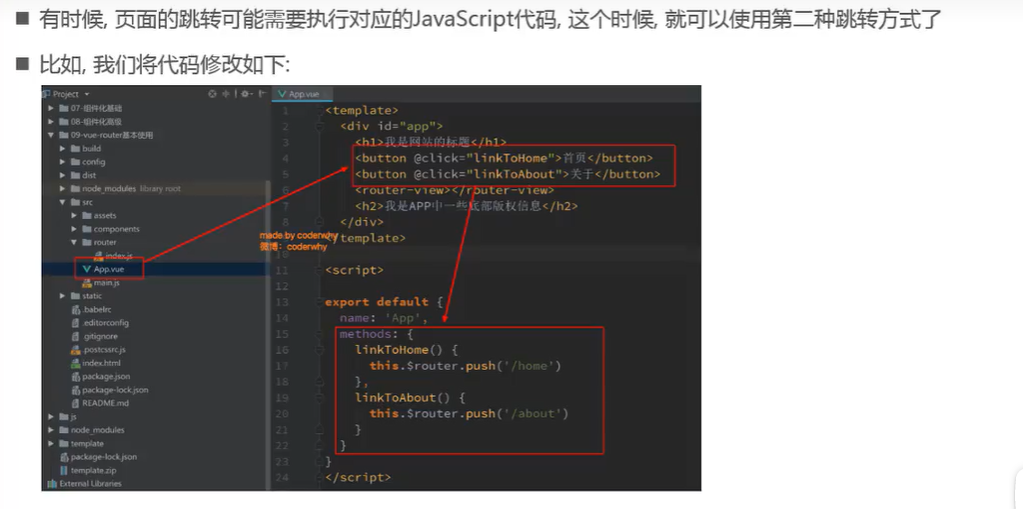Click the Project panel icon beside the title
1023x509 pixels.
[48, 94]
